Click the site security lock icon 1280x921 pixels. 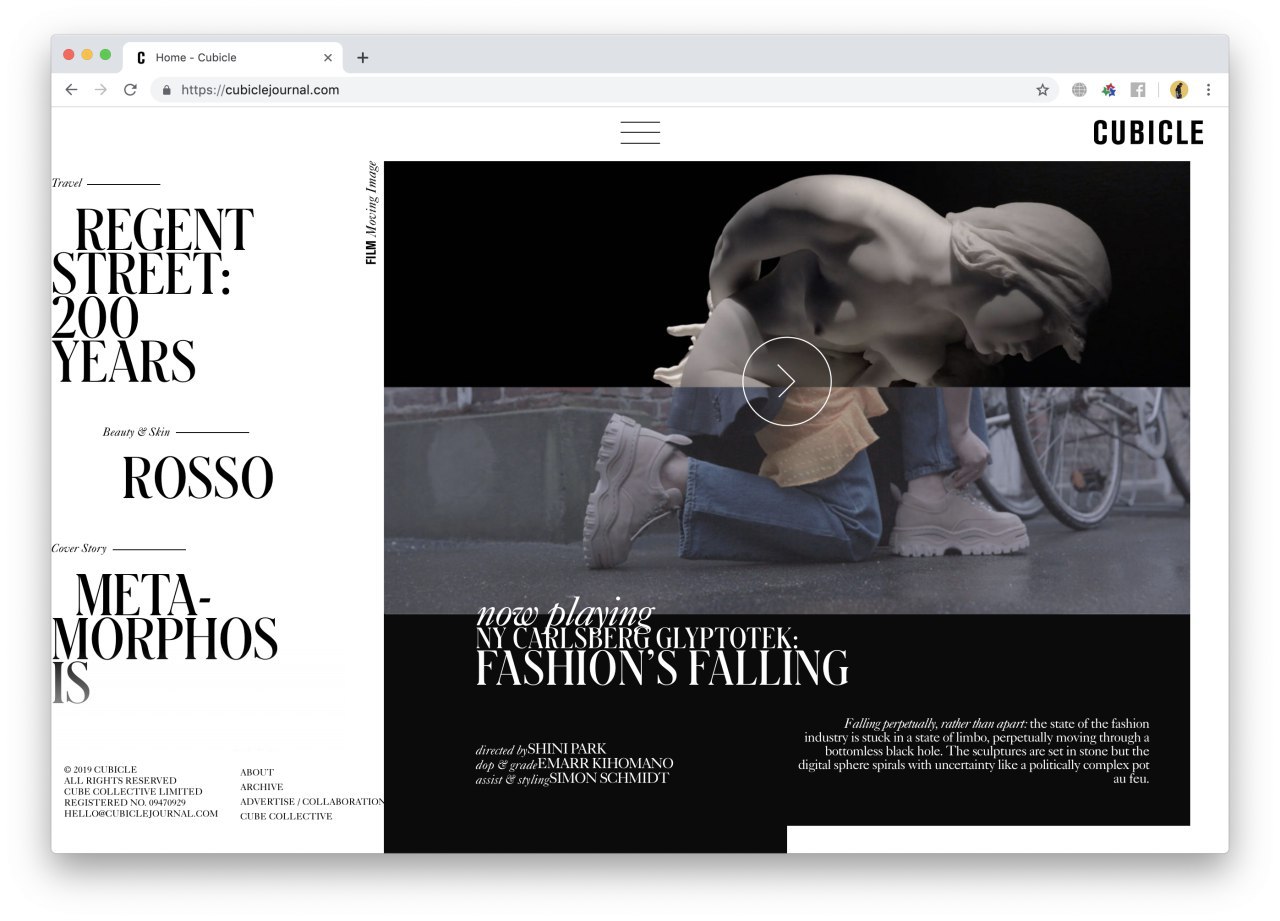pos(166,90)
